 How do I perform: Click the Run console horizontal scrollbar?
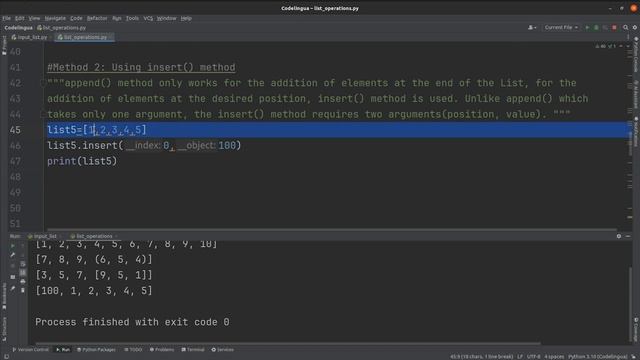[288, 344]
